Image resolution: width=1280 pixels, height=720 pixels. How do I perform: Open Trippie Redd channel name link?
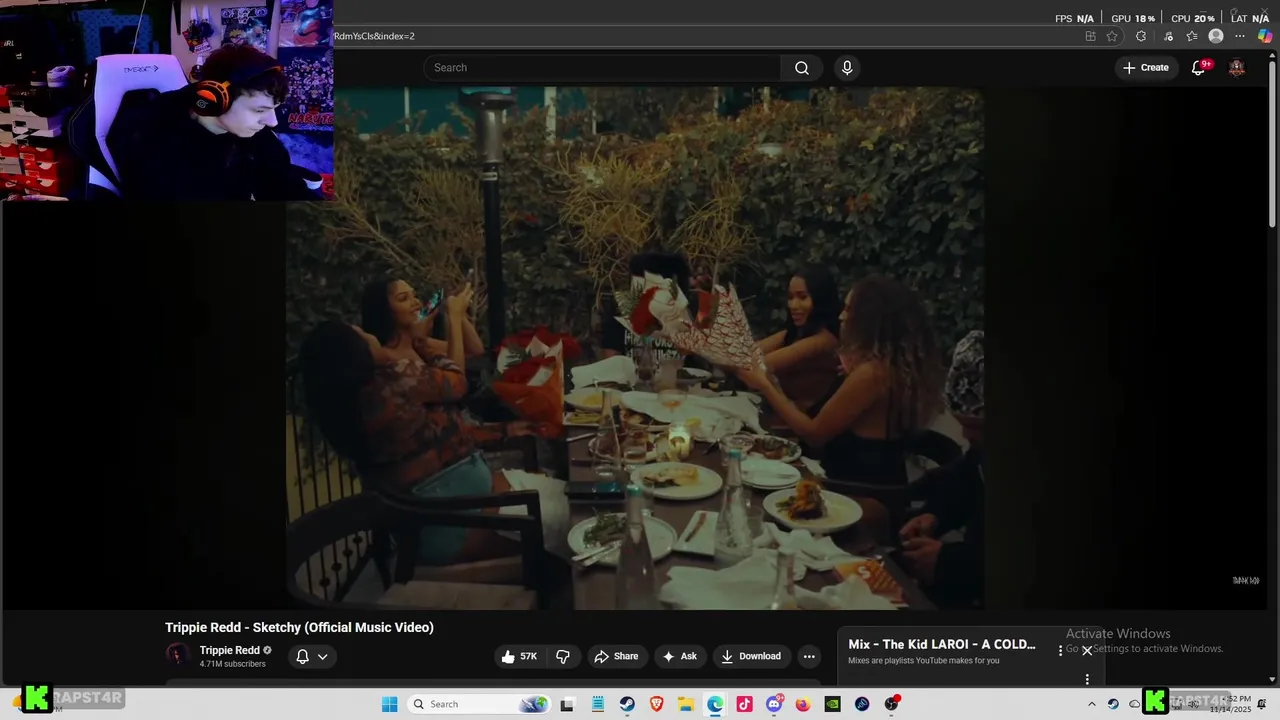coord(229,650)
